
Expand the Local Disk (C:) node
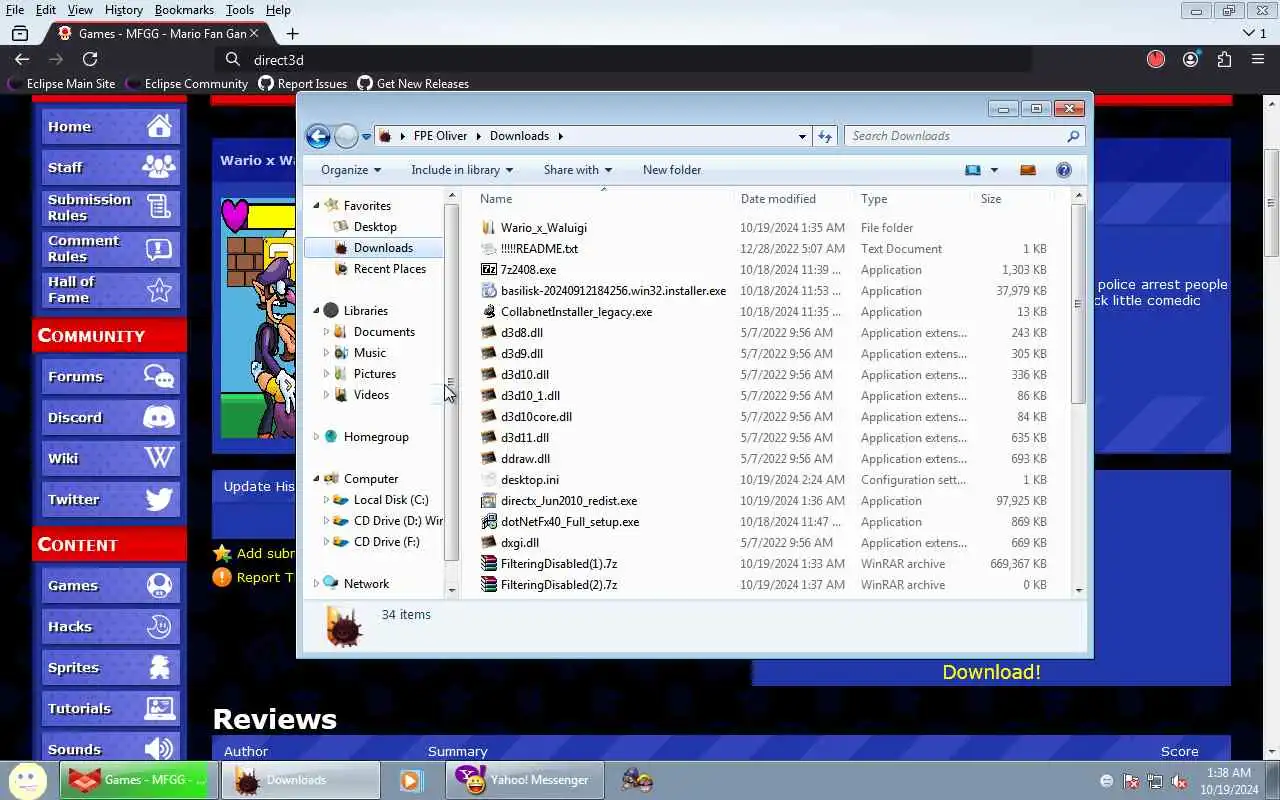tap(326, 500)
